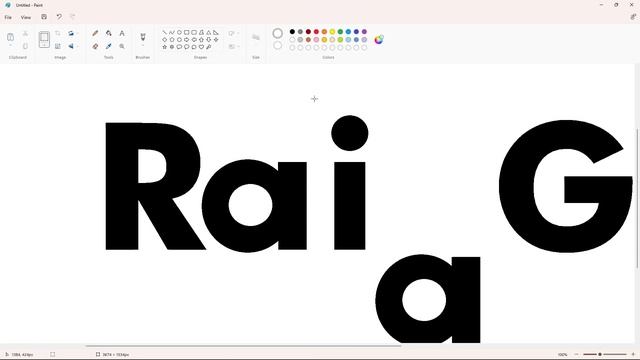Open the Size line thickness selector
This screenshot has height=360, width=640.
pos(256,38)
